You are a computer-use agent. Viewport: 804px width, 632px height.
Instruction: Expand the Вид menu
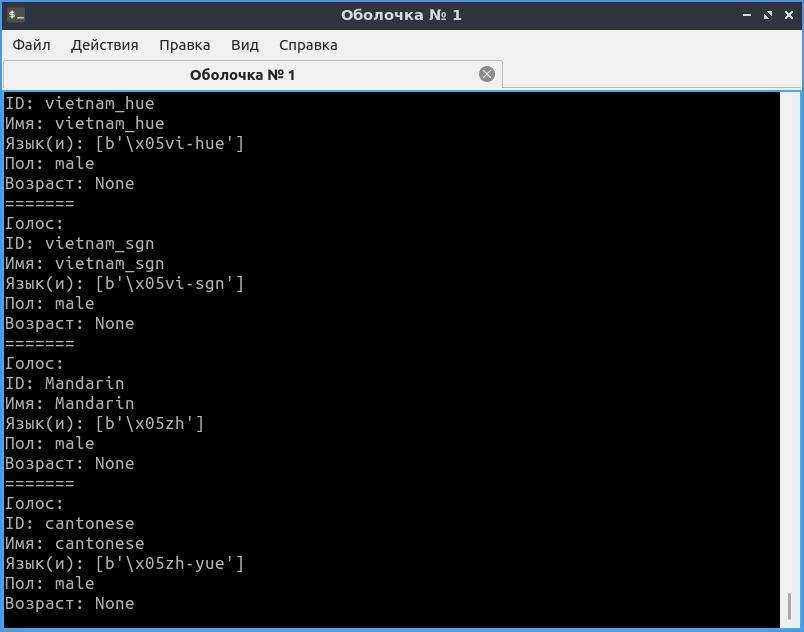point(244,45)
